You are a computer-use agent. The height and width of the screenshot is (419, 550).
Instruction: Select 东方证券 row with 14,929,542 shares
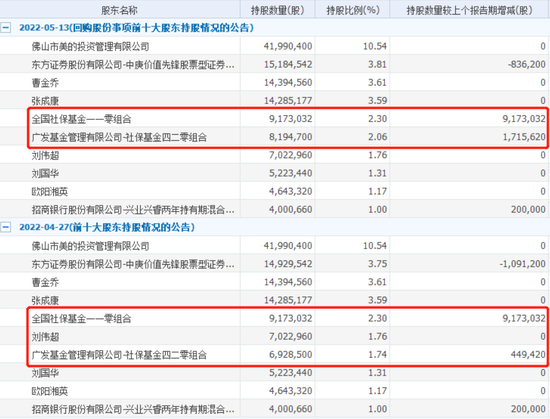tap(133, 264)
